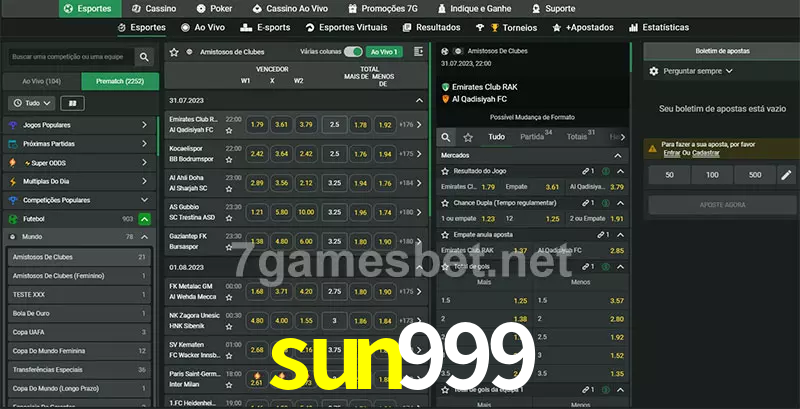Select the Prematch (2252) filter
The width and height of the screenshot is (800, 409).
(x=119, y=80)
